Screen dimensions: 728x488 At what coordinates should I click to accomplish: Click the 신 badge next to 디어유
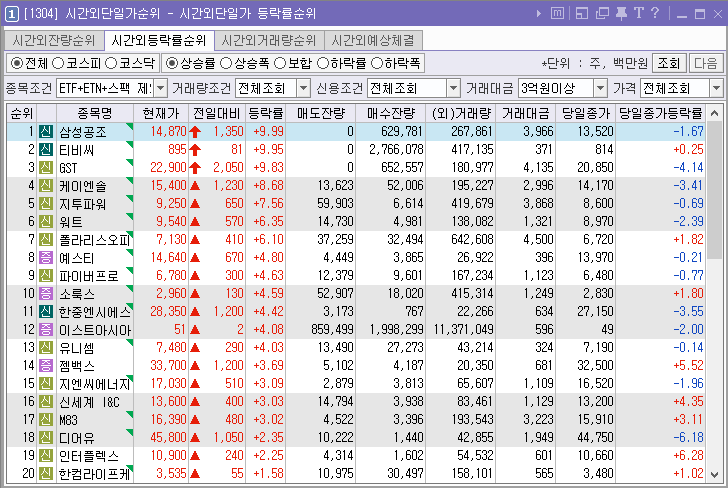(46, 438)
